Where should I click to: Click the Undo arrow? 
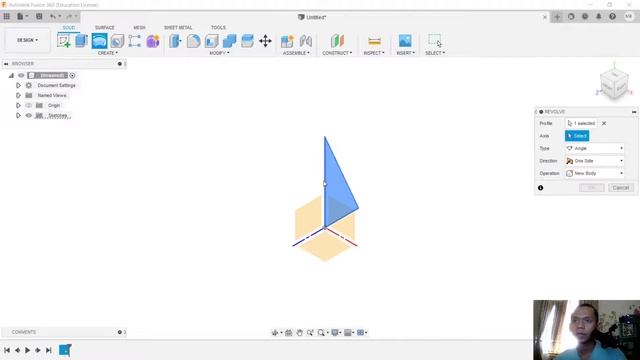tap(53, 16)
